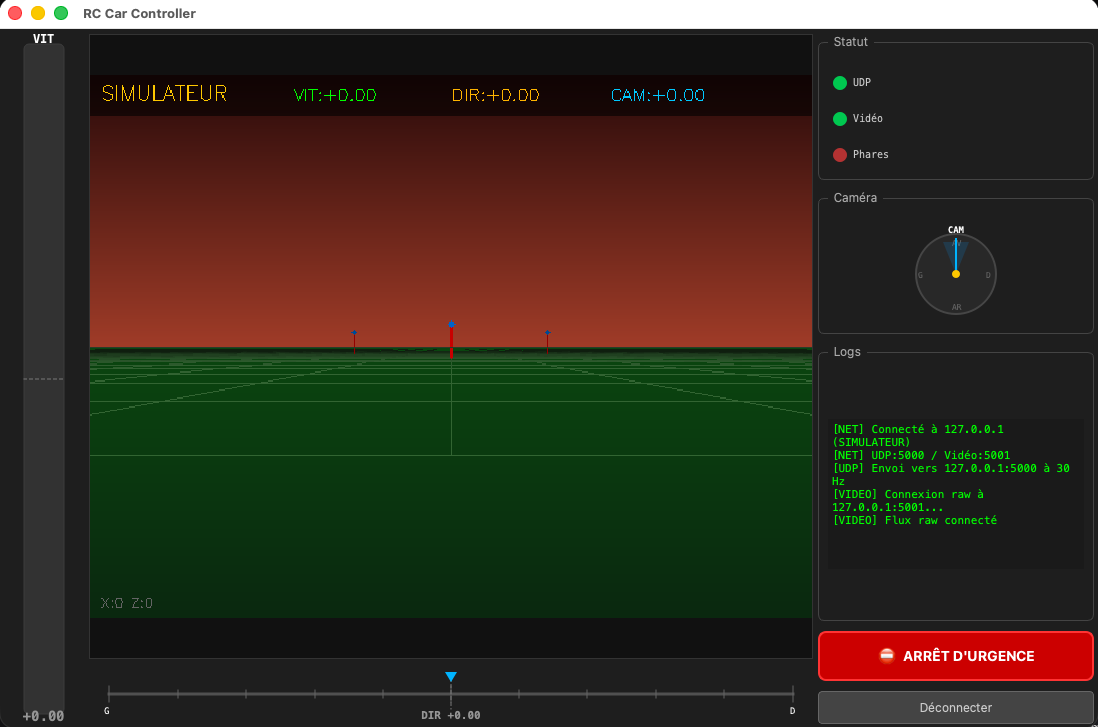Click the D mark on the camera dial

point(988,275)
